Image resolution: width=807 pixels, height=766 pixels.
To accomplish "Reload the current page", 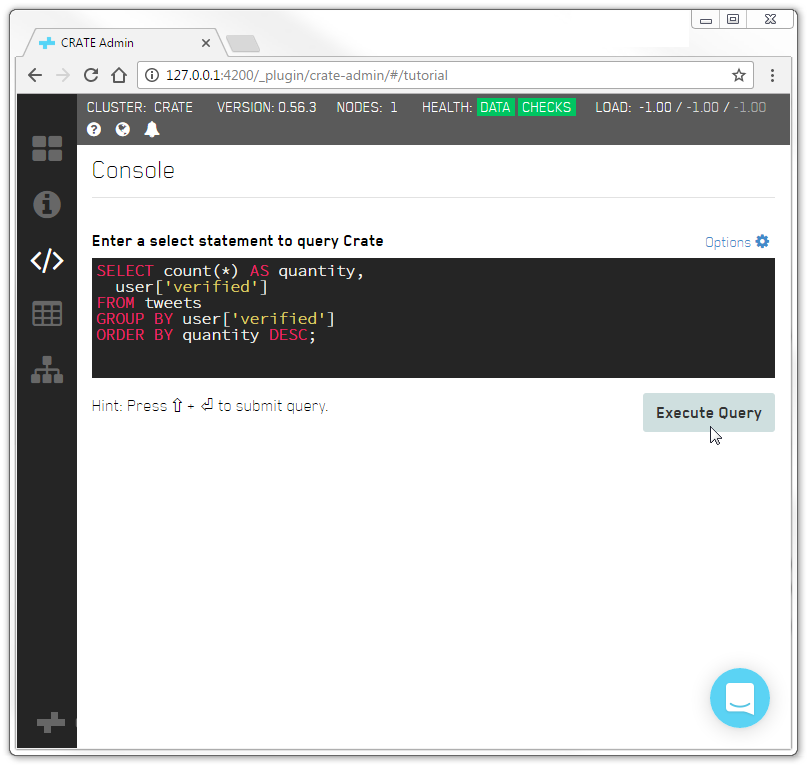I will pyautogui.click(x=91, y=75).
